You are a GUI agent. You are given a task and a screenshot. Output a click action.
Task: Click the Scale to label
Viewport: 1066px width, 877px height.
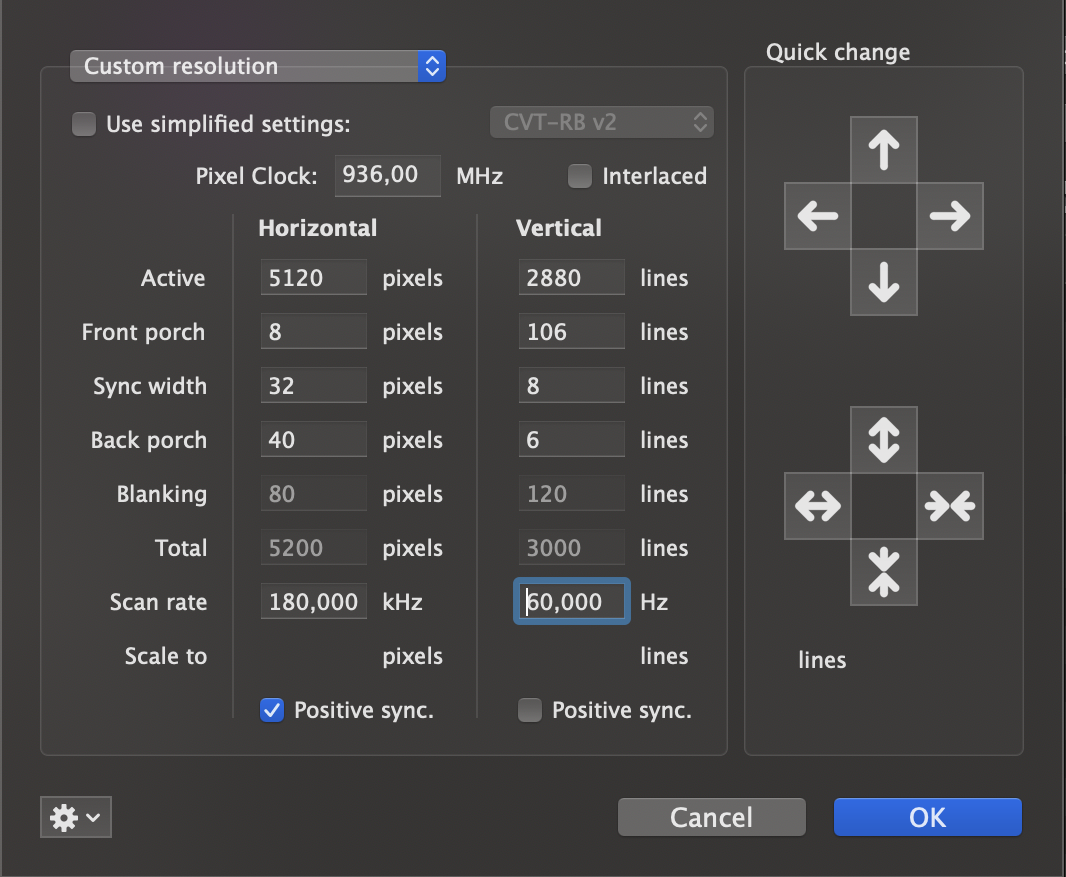(166, 656)
